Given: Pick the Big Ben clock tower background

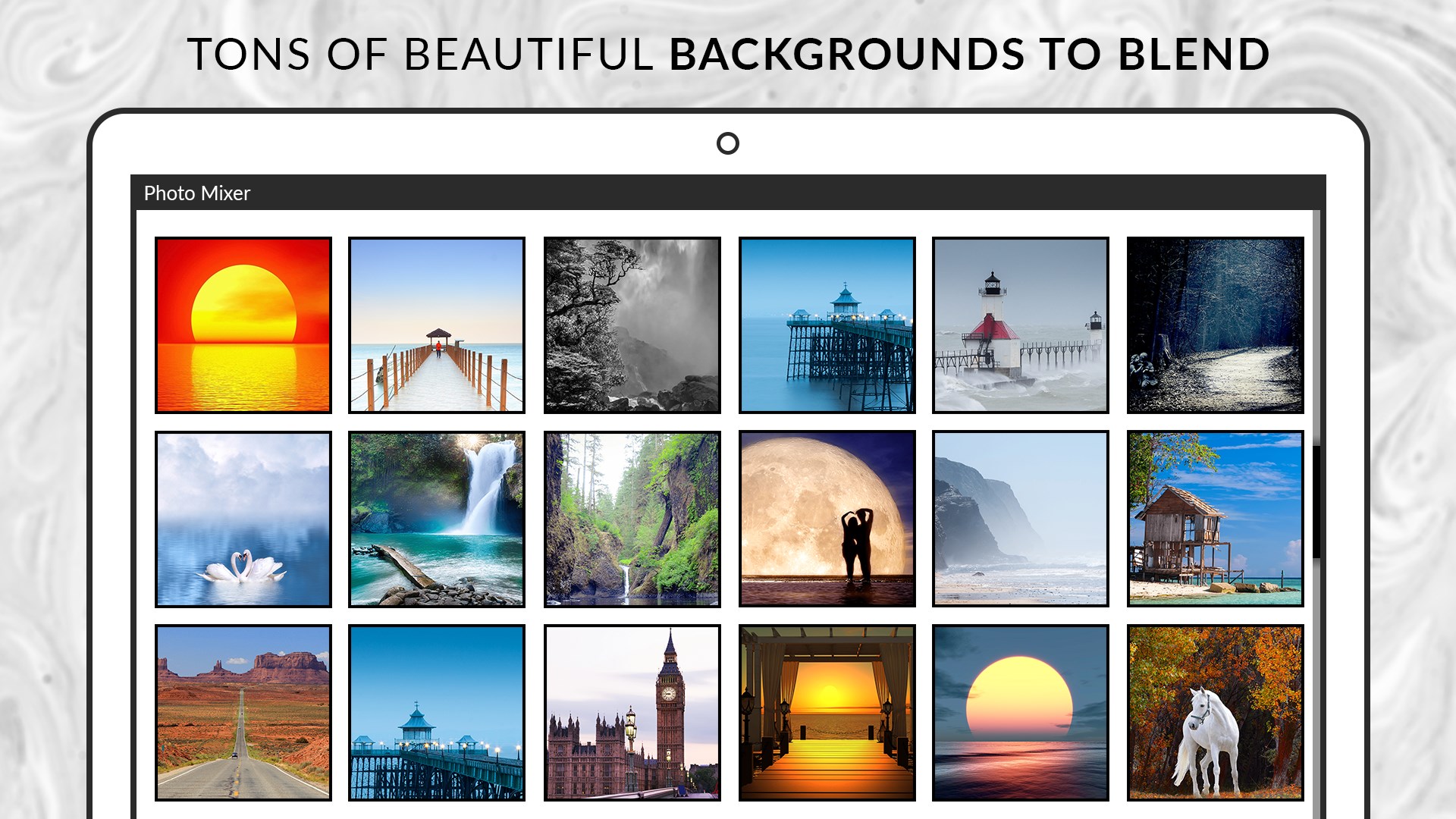Looking at the screenshot, I should pyautogui.click(x=632, y=713).
